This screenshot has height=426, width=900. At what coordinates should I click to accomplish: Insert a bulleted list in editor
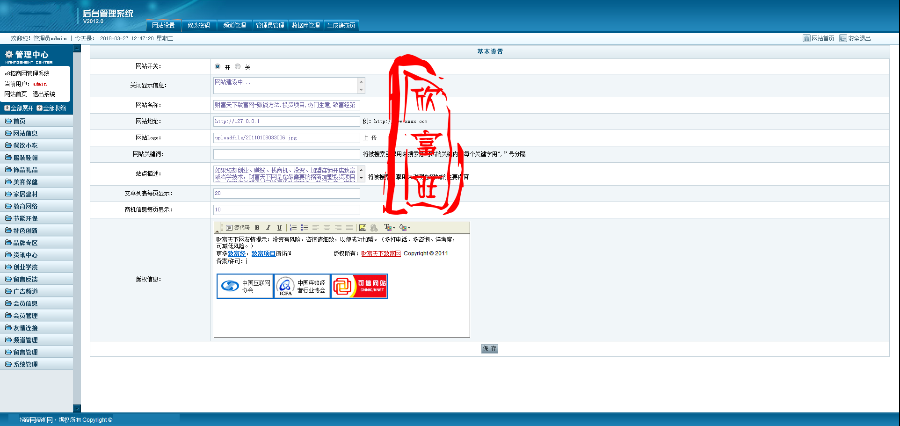305,227
